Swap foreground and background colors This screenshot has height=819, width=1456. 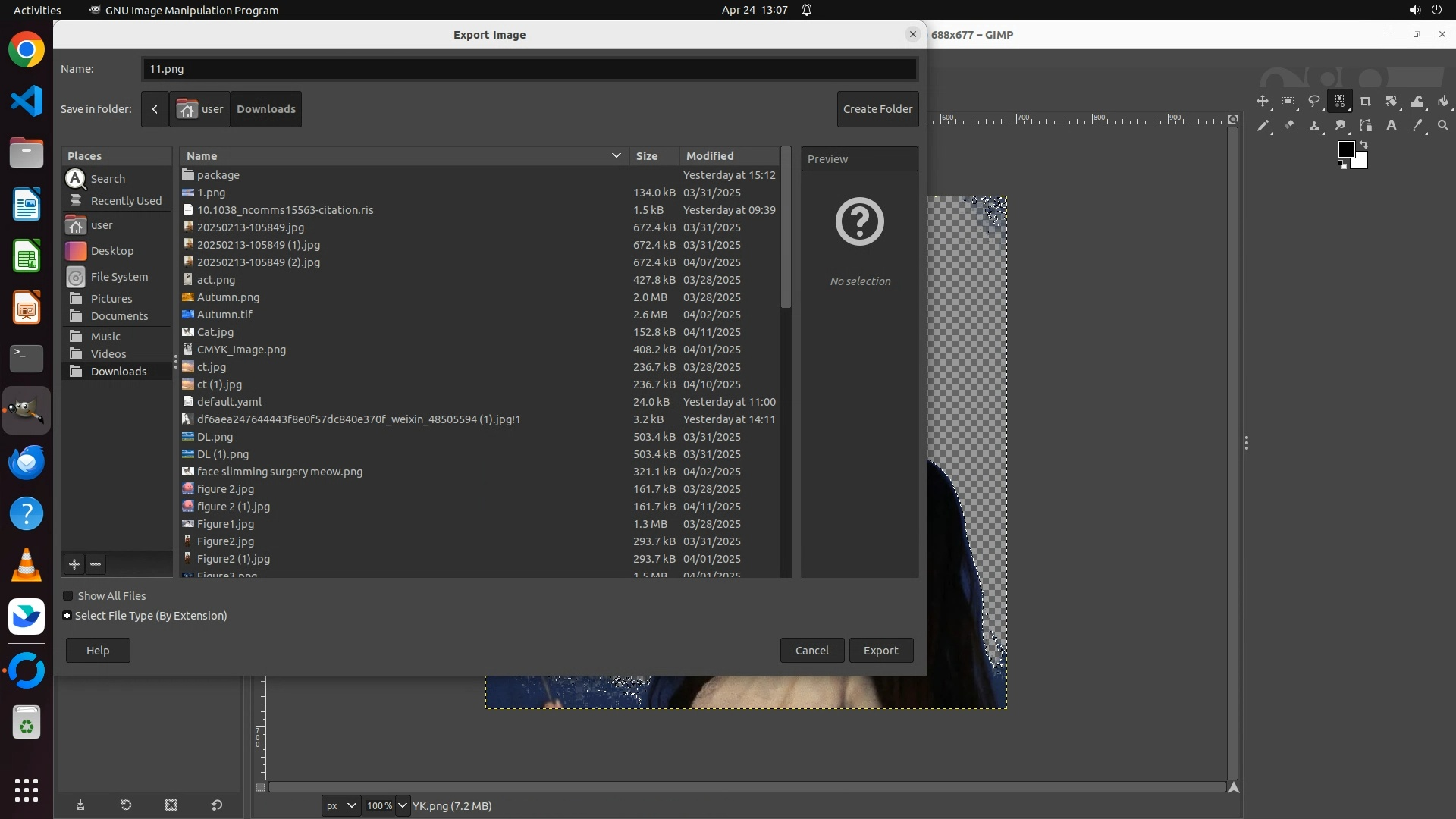point(1363,144)
